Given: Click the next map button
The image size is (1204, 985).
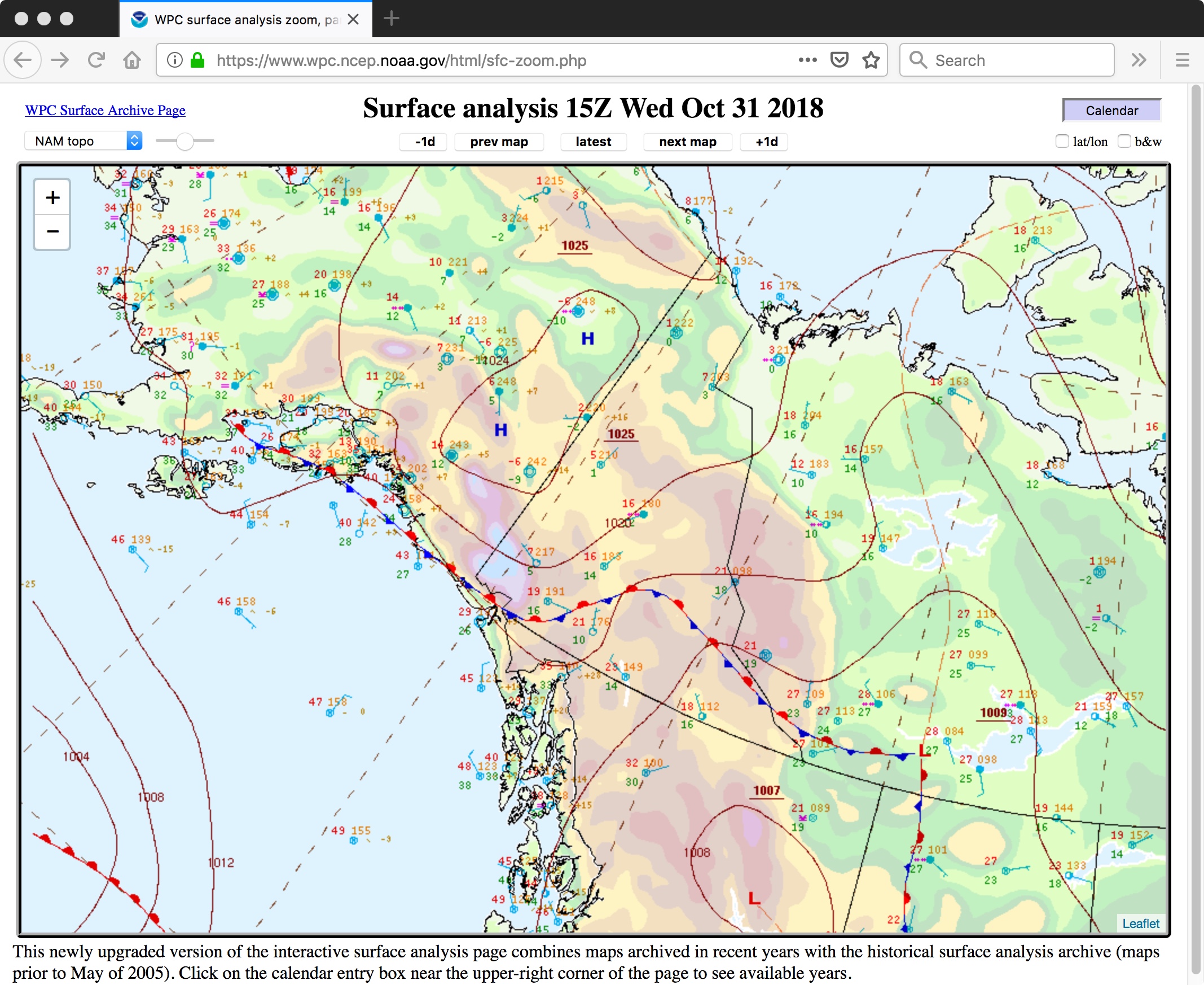Looking at the screenshot, I should point(687,142).
